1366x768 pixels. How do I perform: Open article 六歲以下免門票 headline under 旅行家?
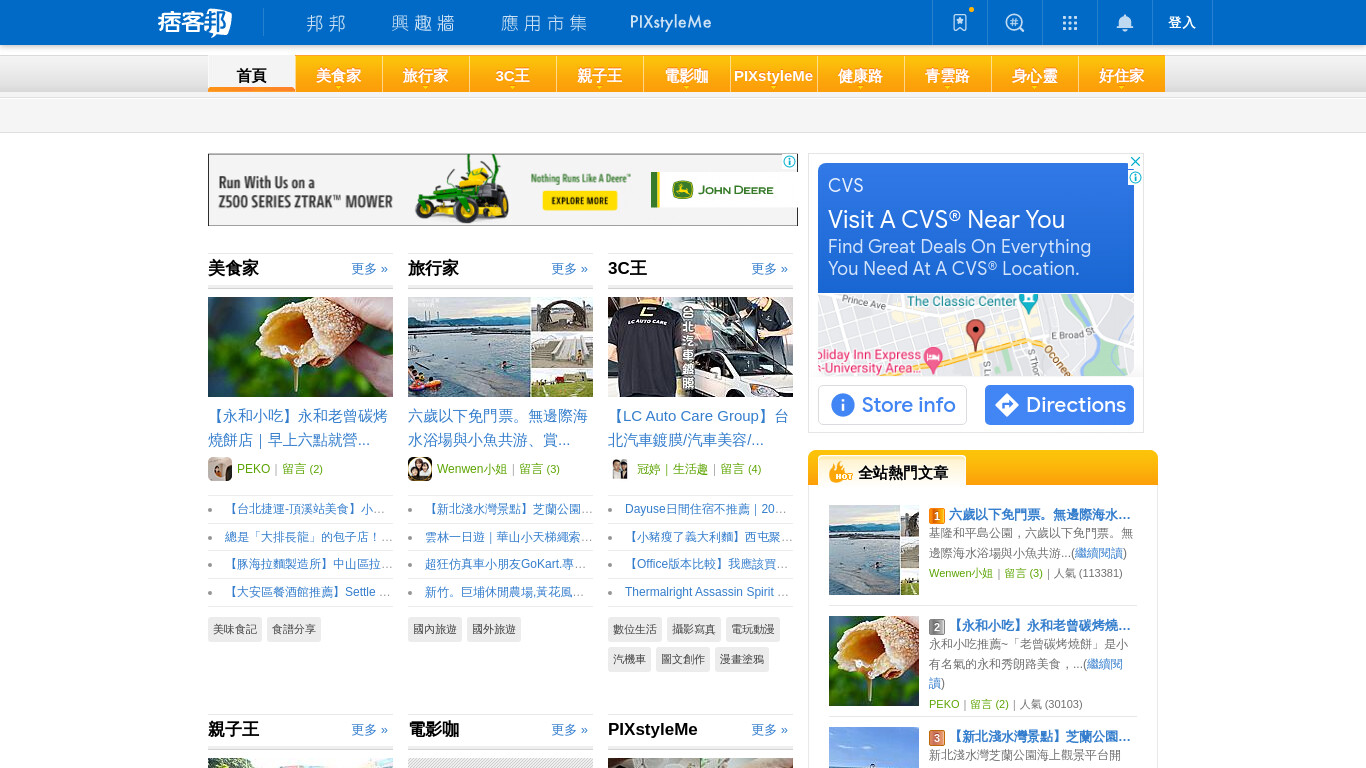point(498,428)
